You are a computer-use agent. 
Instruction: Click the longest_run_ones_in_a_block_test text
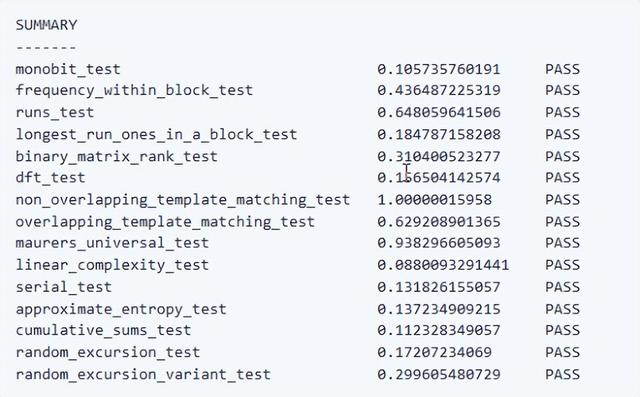(x=156, y=135)
